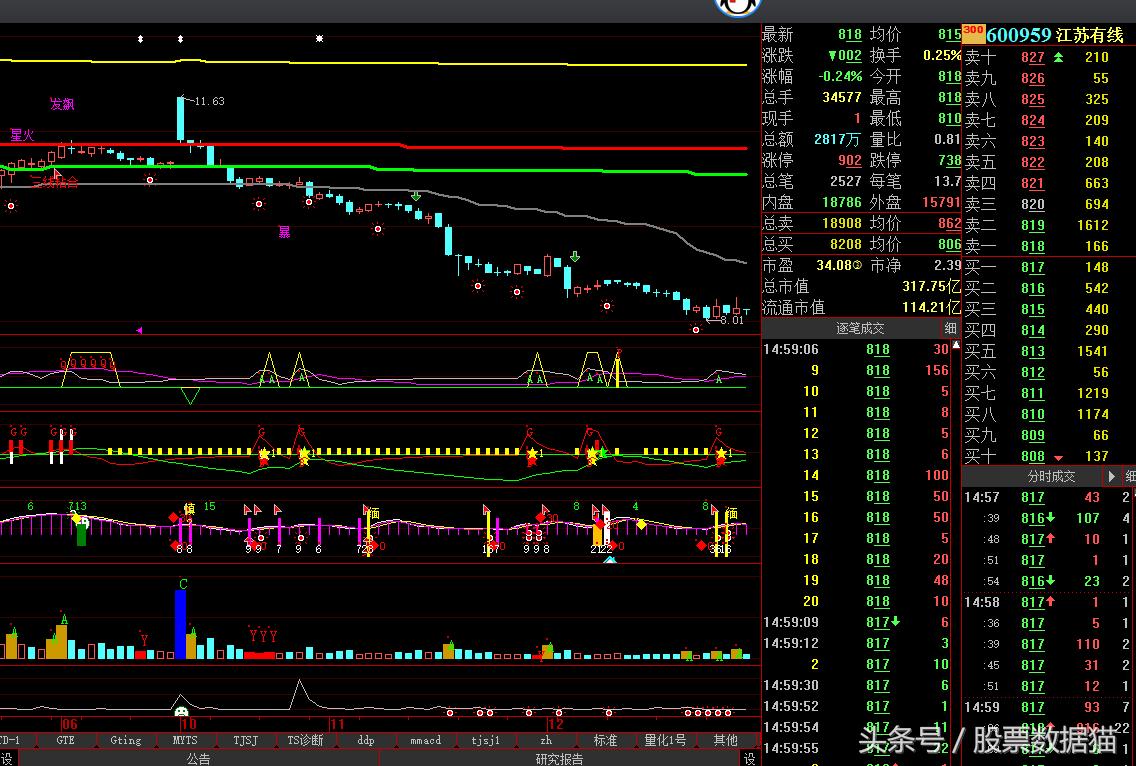This screenshot has height=766, width=1136.
Task: Click the green inverted triangle in the first indicator pane
Action: click(x=191, y=396)
